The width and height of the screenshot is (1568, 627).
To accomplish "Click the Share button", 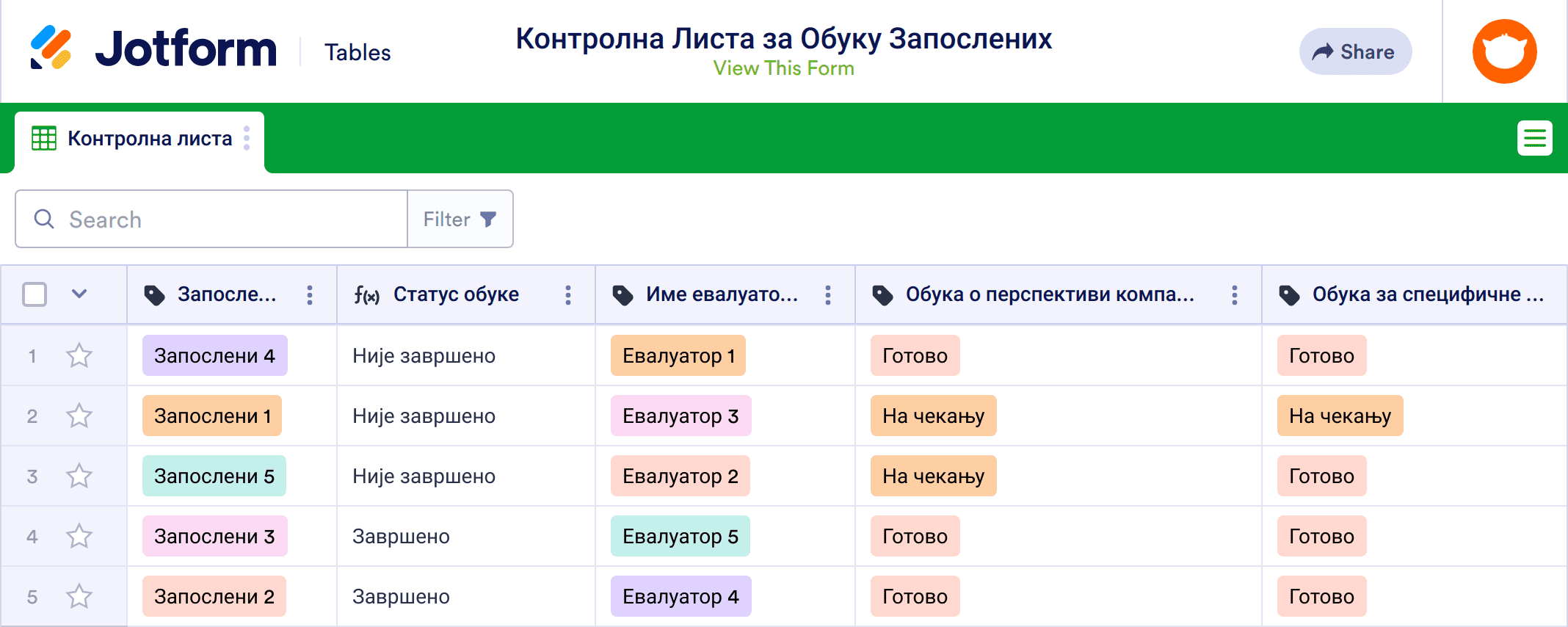I will (x=1355, y=51).
